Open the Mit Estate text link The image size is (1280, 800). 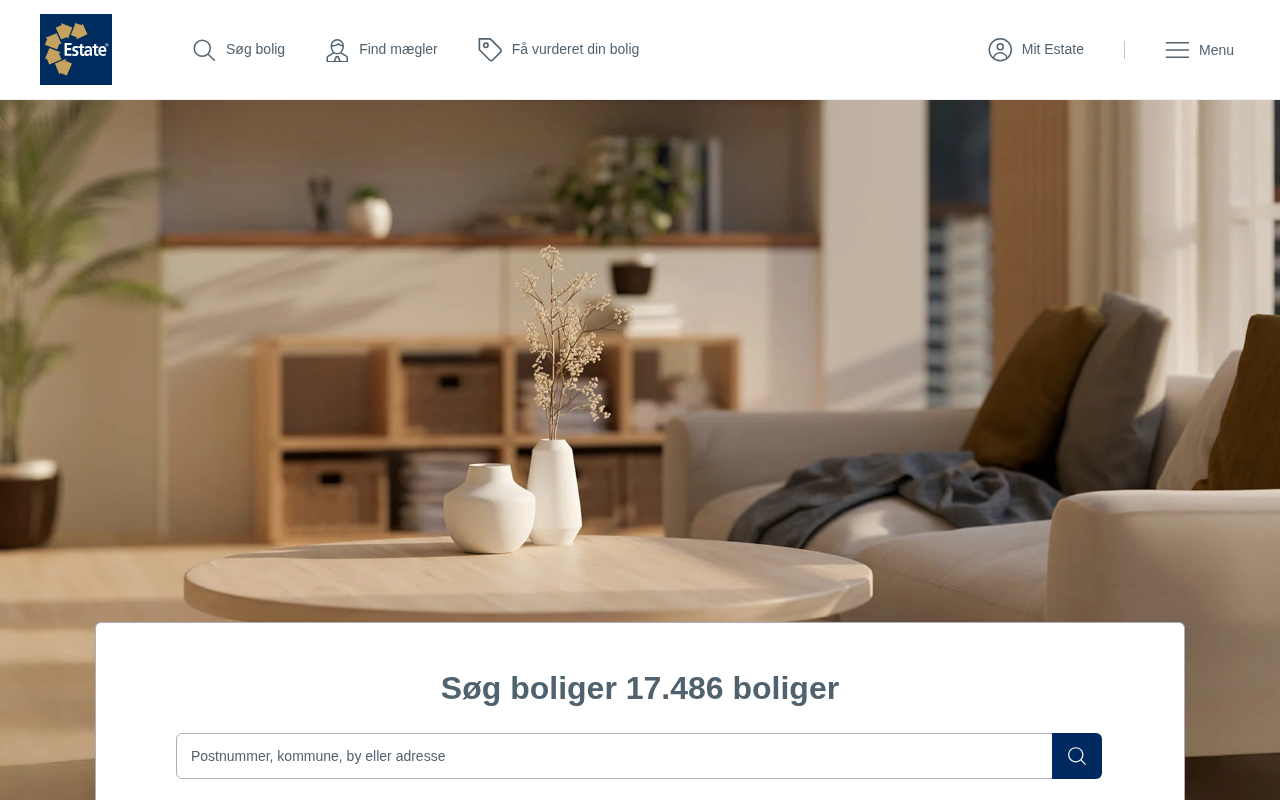pyautogui.click(x=1053, y=49)
